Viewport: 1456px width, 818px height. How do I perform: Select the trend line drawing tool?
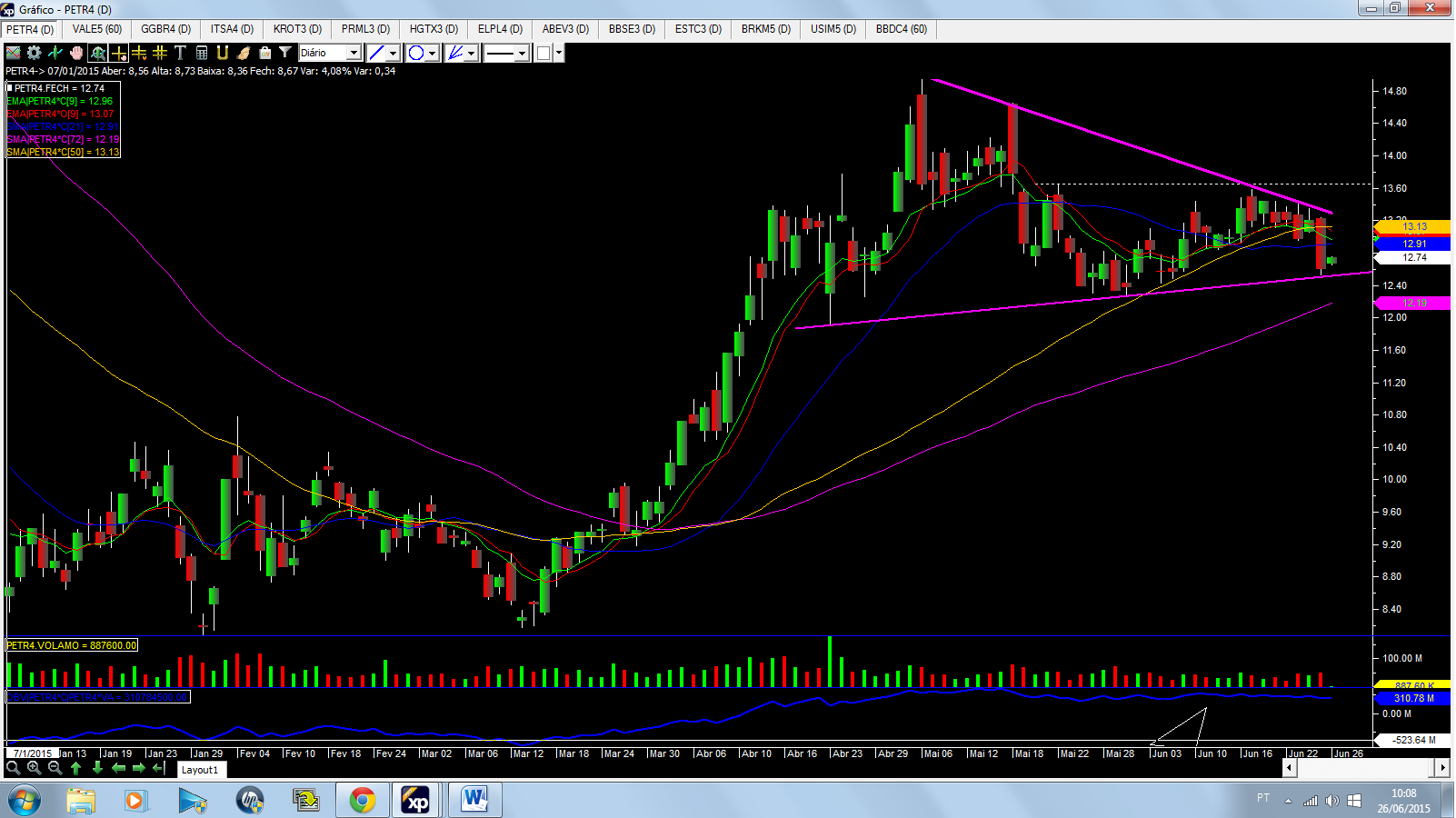pyautogui.click(x=377, y=53)
